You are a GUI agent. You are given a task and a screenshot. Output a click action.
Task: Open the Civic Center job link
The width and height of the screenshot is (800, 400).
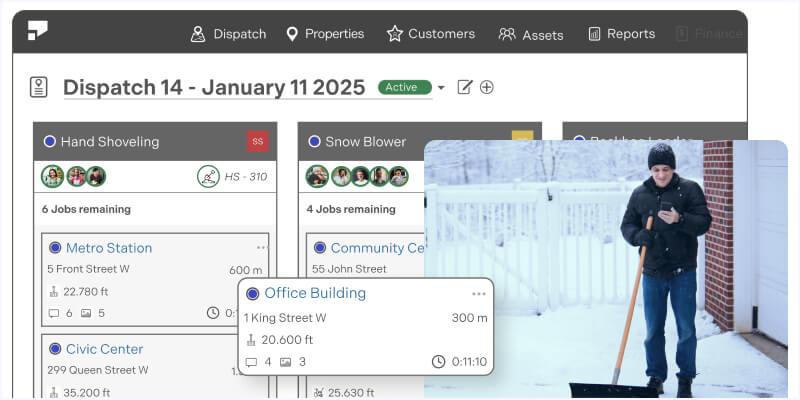click(x=104, y=349)
